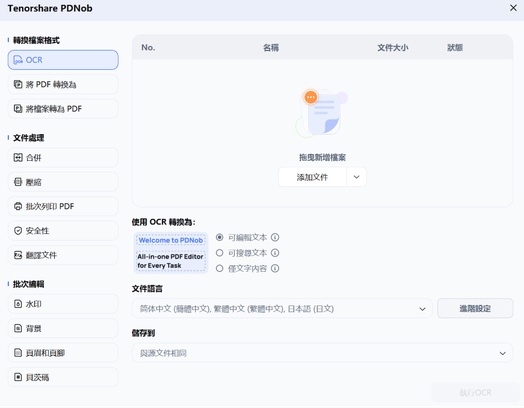Screen dimensions: 524x408
Task: Switch to 頁眉和頁腳 header footer item
Action: coord(63,353)
